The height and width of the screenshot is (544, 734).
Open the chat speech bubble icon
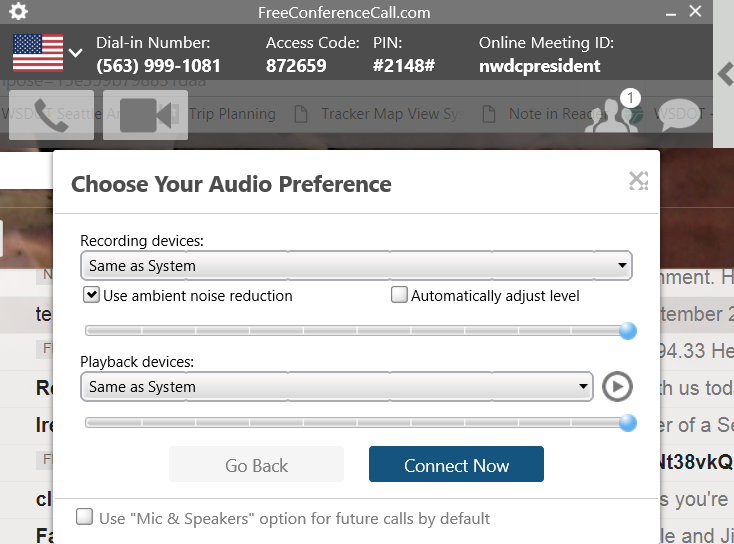click(x=680, y=115)
